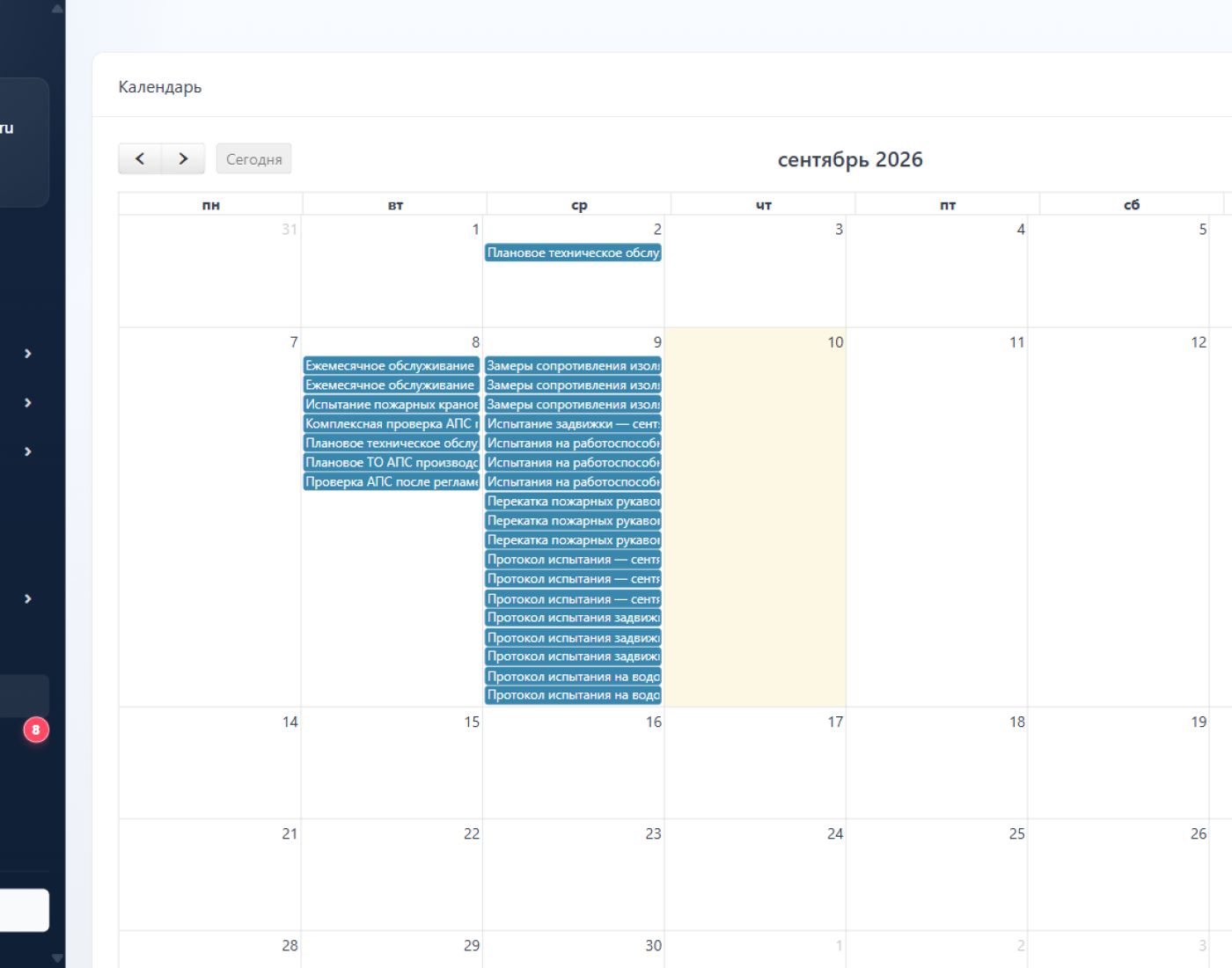The image size is (1232, 968).
Task: Click the сб weekday header
Action: [x=1132, y=205]
